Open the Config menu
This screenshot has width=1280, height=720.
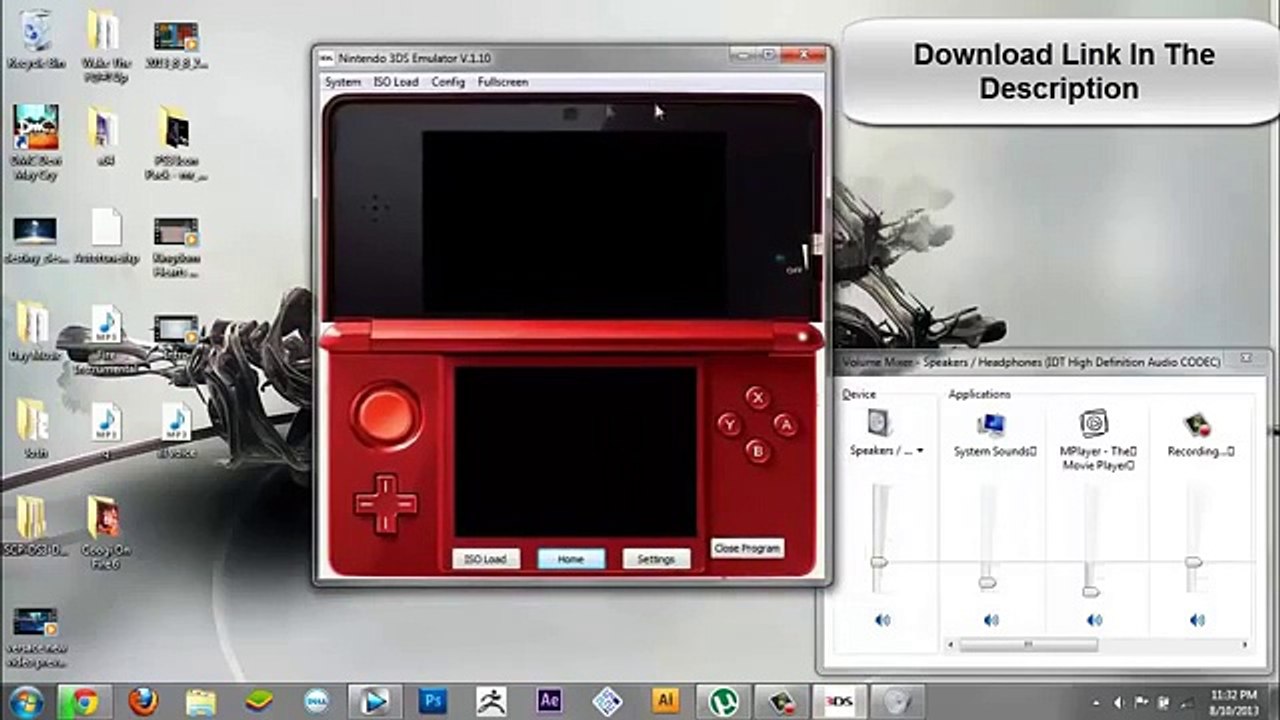pyautogui.click(x=447, y=82)
